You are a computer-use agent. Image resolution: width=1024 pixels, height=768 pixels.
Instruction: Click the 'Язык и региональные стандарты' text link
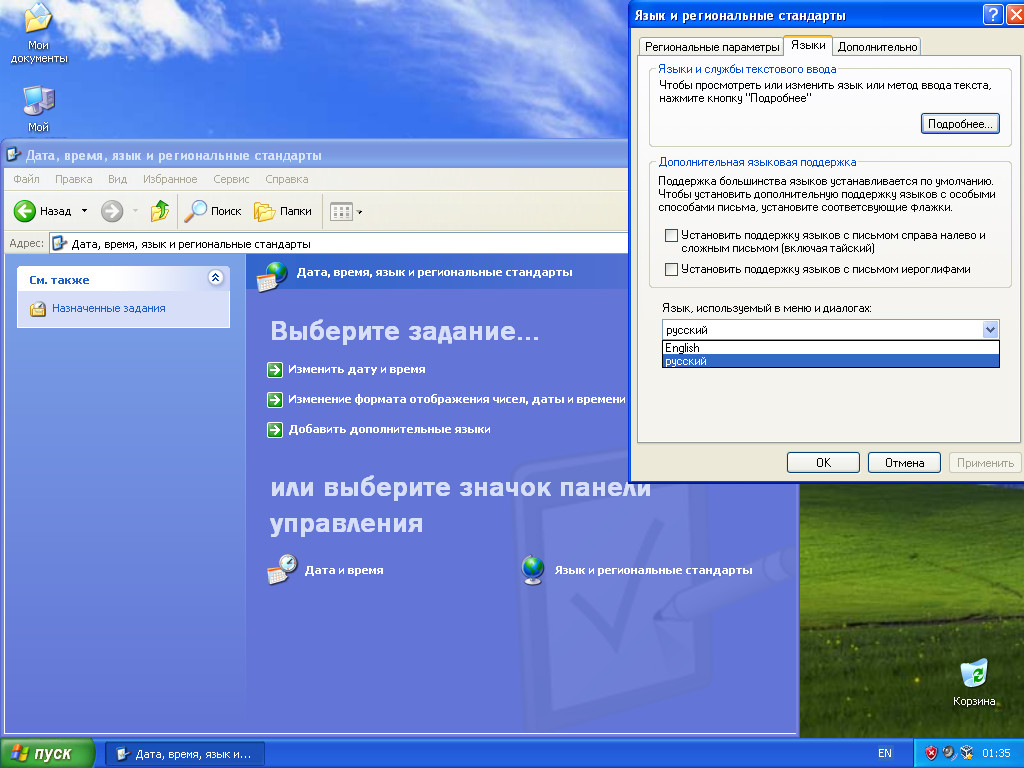(653, 570)
